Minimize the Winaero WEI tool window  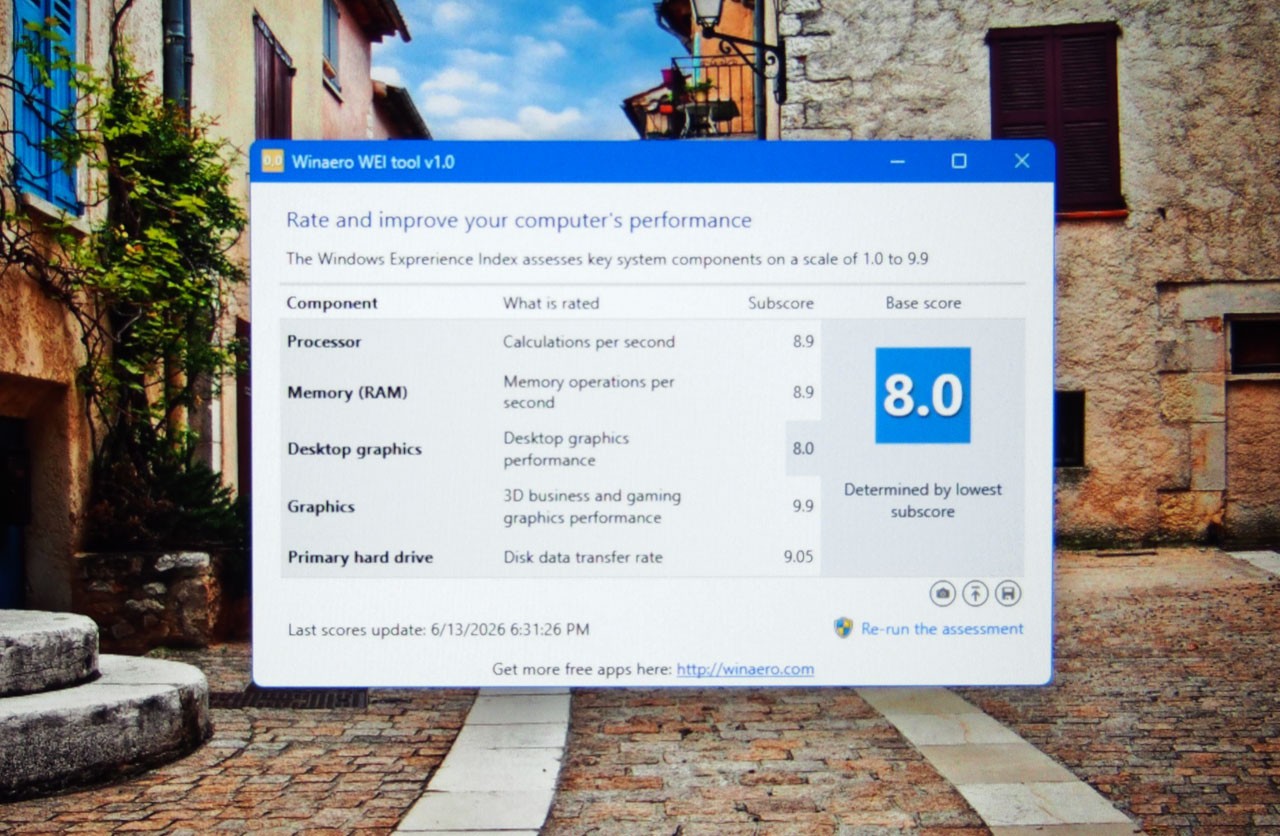(897, 161)
